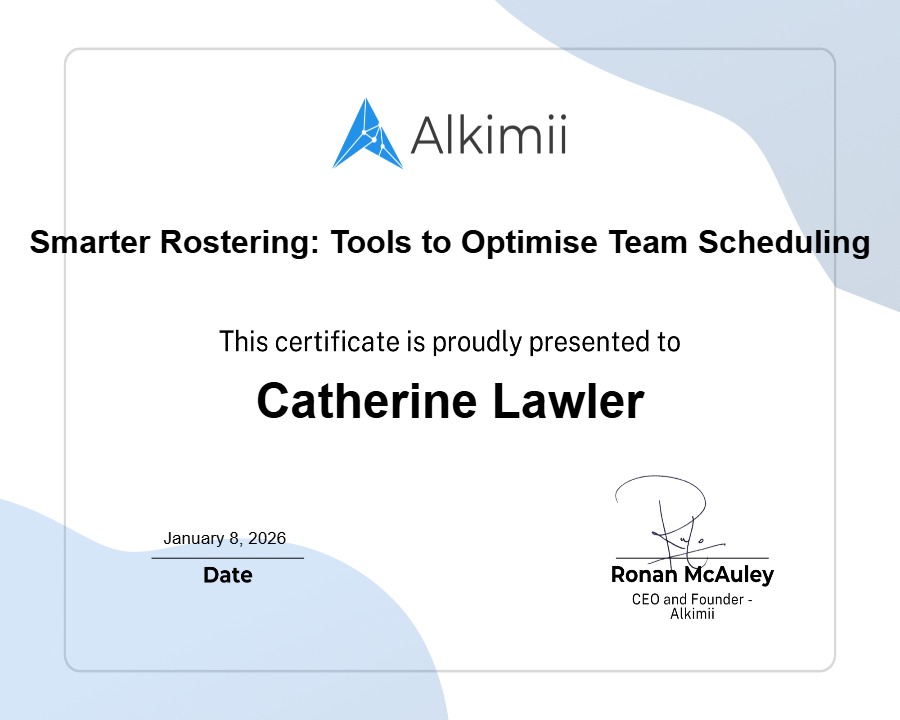Viewport: 900px width, 720px height.
Task: Click the recipient name Catherine Lawler
Action: 452,401
